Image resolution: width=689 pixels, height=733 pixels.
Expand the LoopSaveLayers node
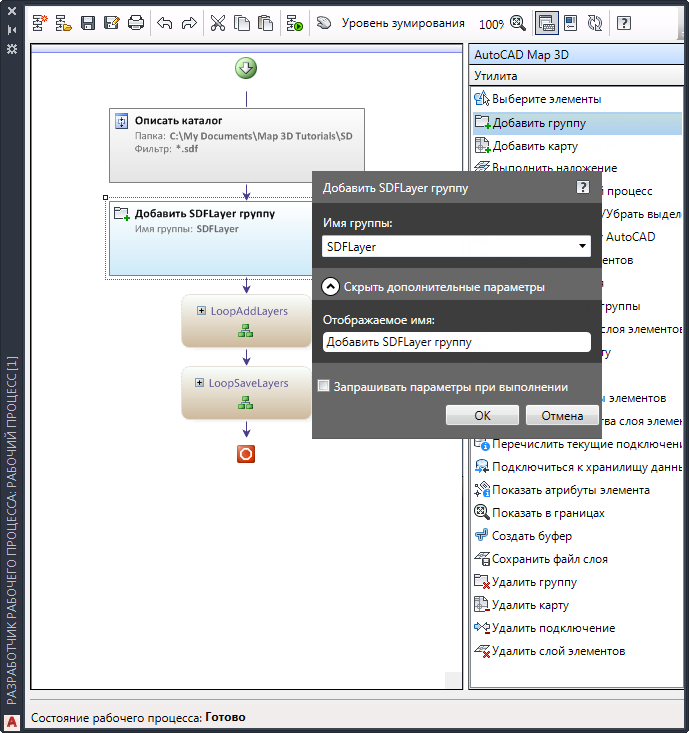pos(199,383)
